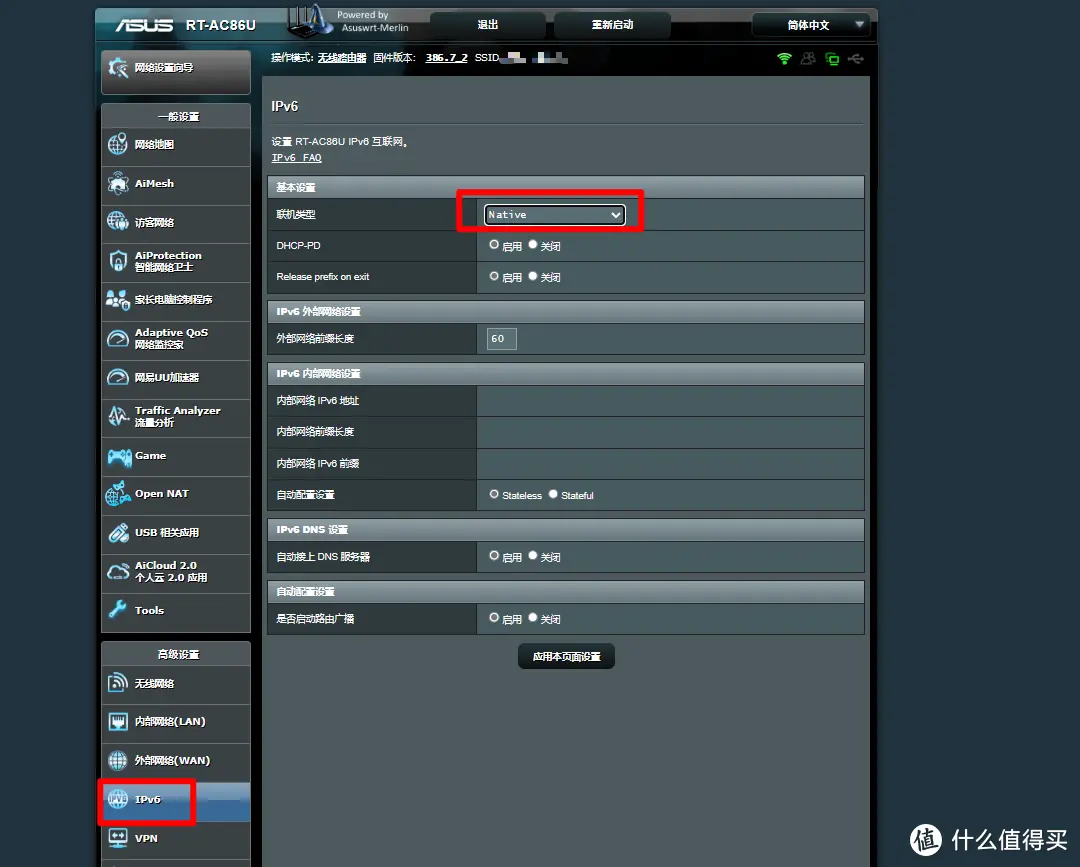
Task: Click the green WiFi status icon
Action: tap(784, 59)
